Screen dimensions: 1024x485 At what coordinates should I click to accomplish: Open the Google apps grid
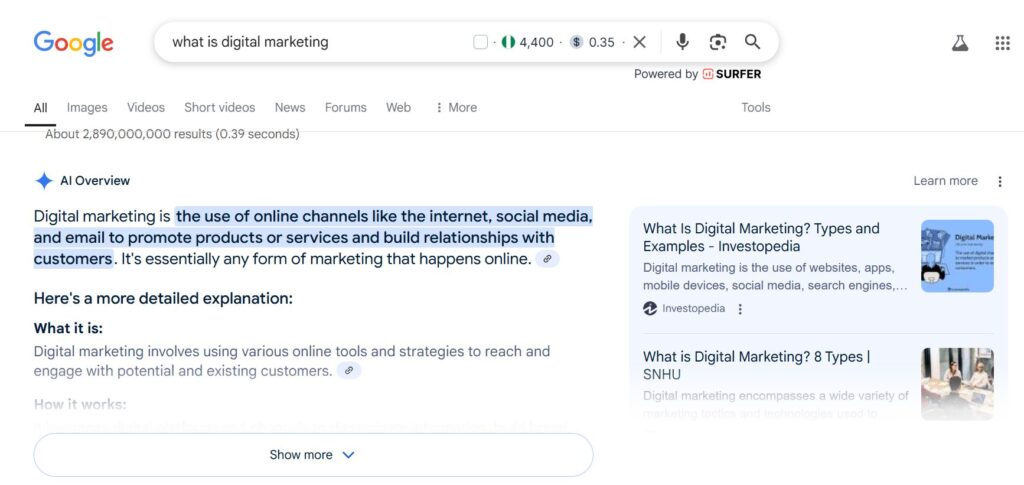(1002, 43)
